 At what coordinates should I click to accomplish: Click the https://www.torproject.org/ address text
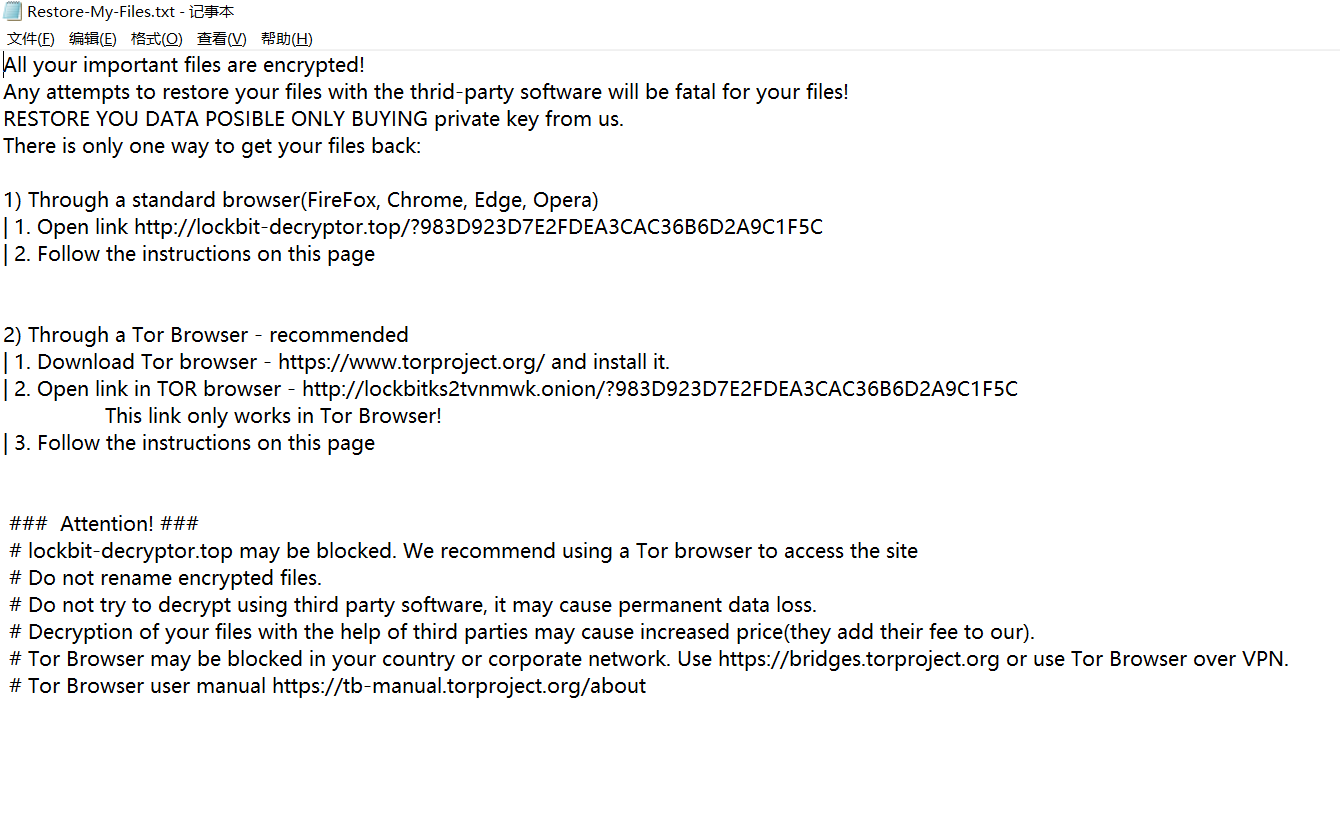(x=411, y=362)
